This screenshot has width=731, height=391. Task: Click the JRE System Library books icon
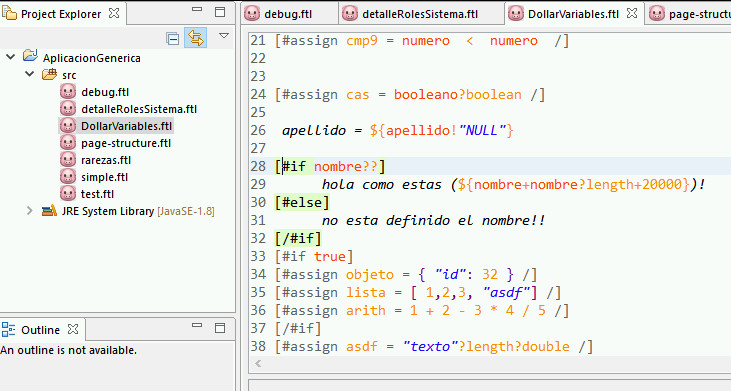point(49,211)
